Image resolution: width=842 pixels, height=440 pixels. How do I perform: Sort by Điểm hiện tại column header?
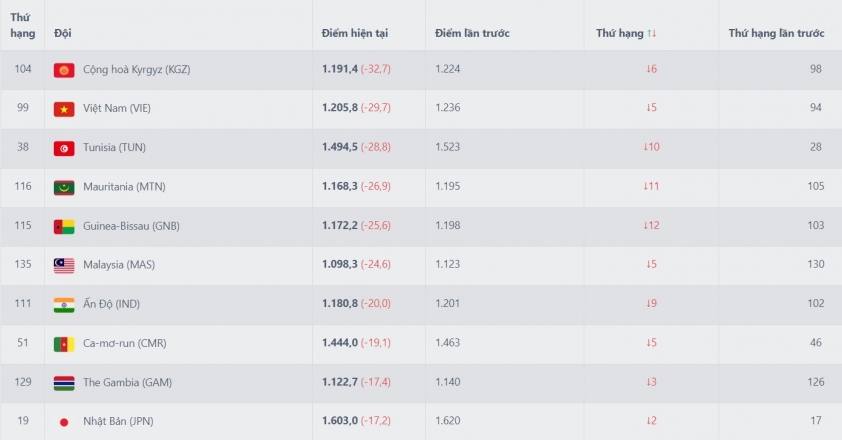point(355,33)
